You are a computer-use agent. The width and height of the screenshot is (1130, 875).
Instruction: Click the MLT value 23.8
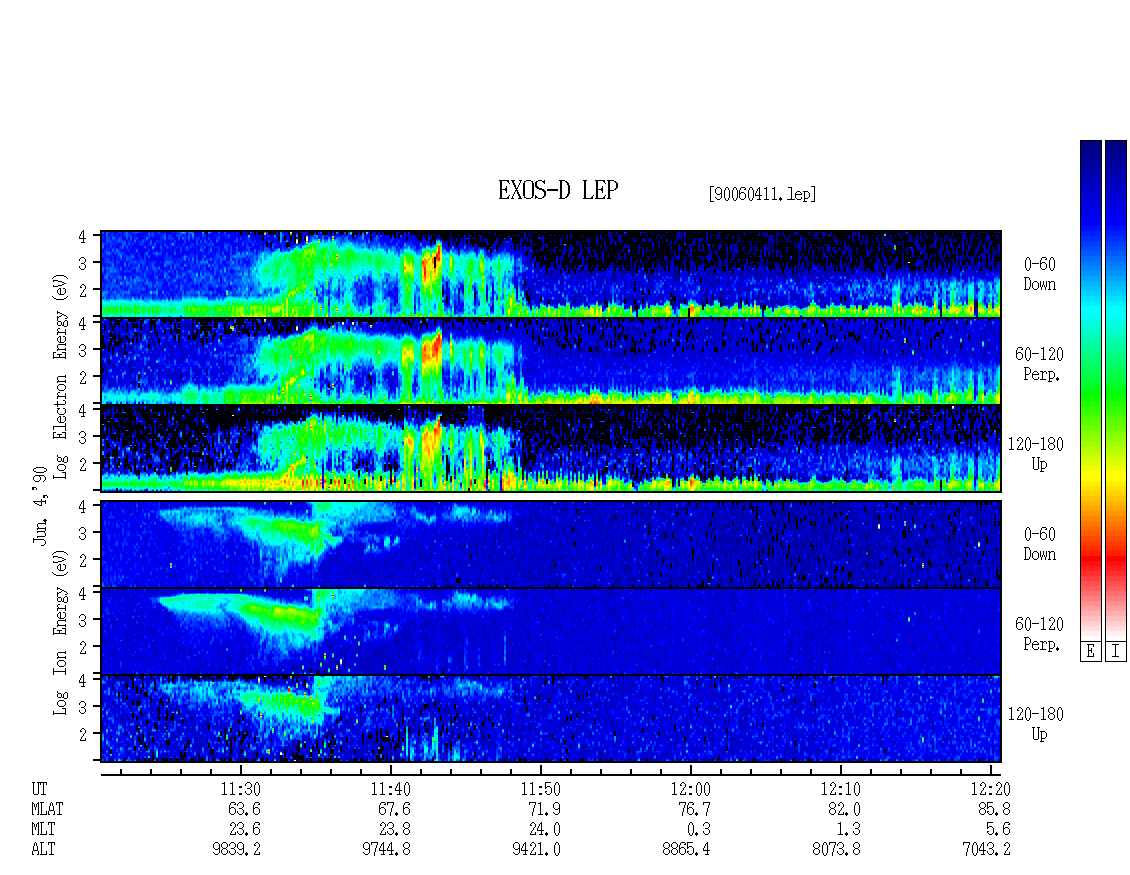[394, 830]
